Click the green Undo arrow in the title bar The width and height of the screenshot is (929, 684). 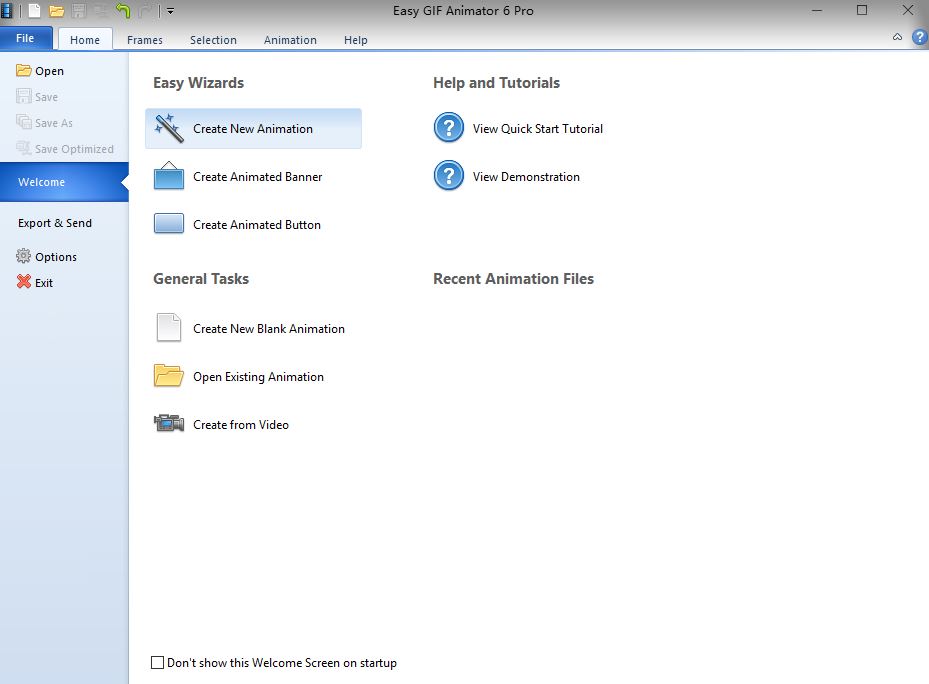click(x=123, y=10)
